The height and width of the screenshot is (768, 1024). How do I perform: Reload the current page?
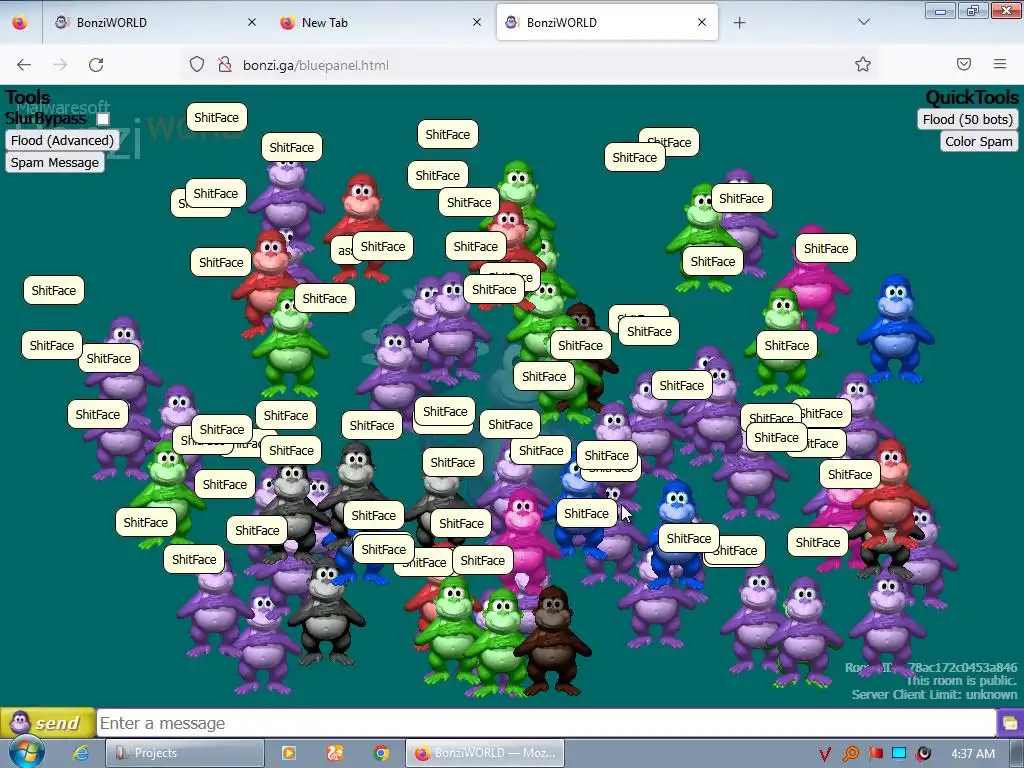pos(96,65)
